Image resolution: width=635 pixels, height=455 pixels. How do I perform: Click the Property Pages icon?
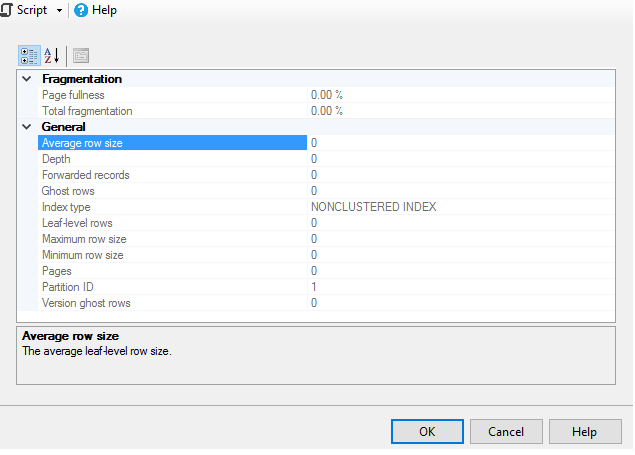coord(80,55)
